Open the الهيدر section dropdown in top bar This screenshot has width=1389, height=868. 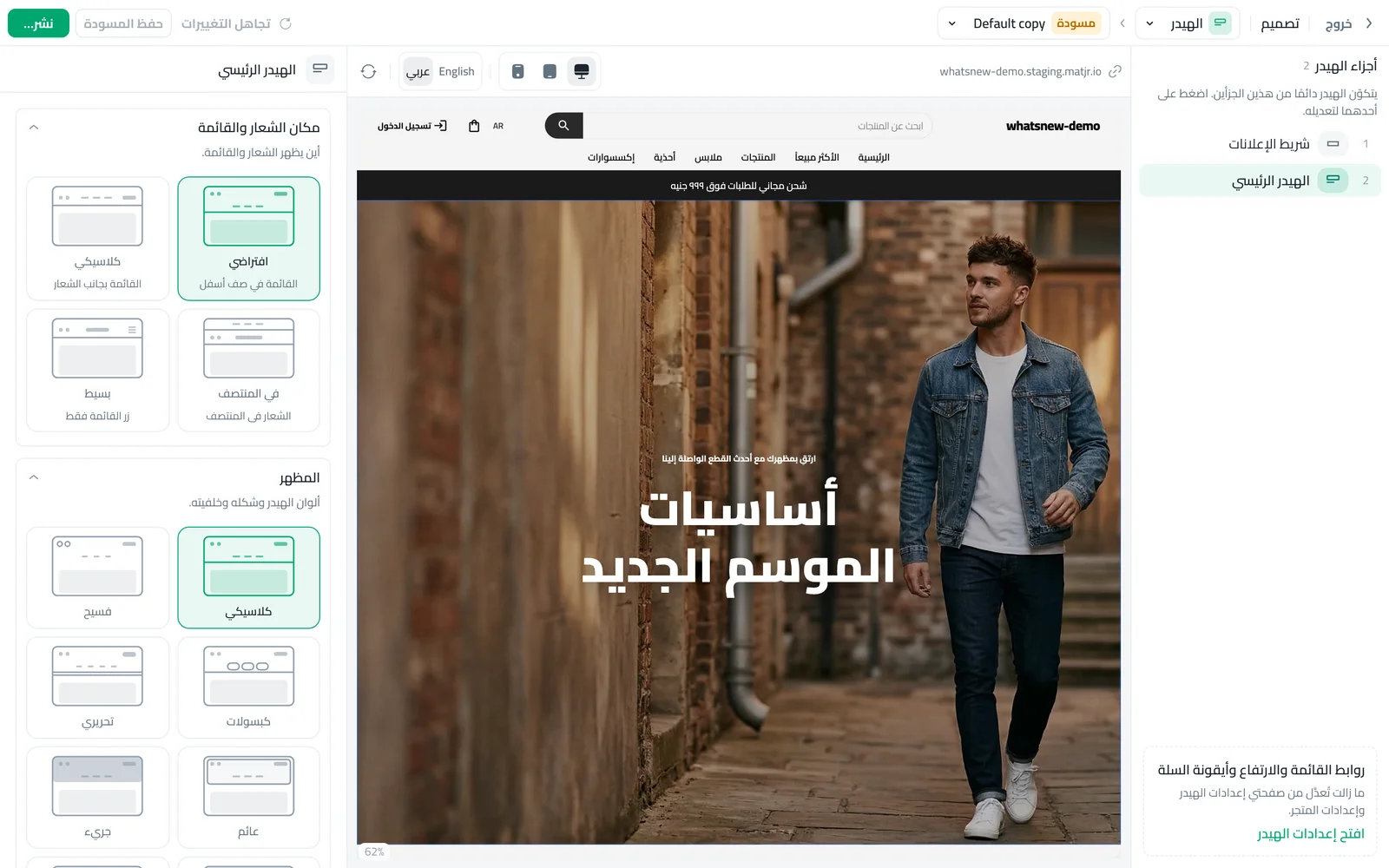click(1188, 23)
